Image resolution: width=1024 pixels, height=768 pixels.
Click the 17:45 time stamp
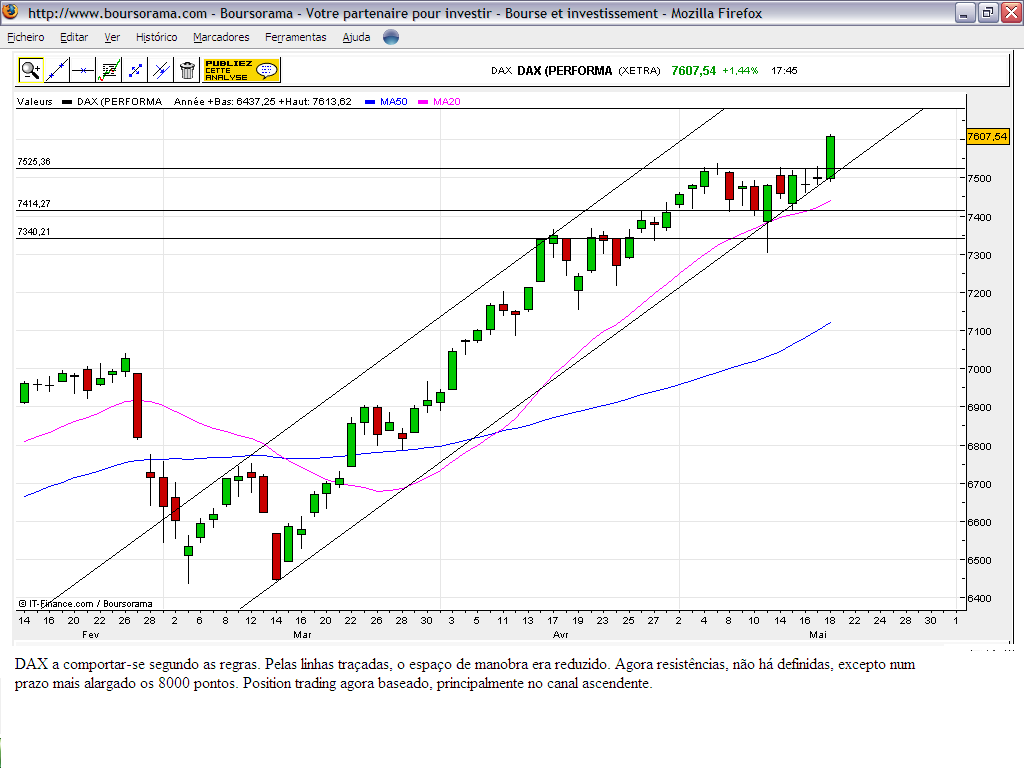784,71
